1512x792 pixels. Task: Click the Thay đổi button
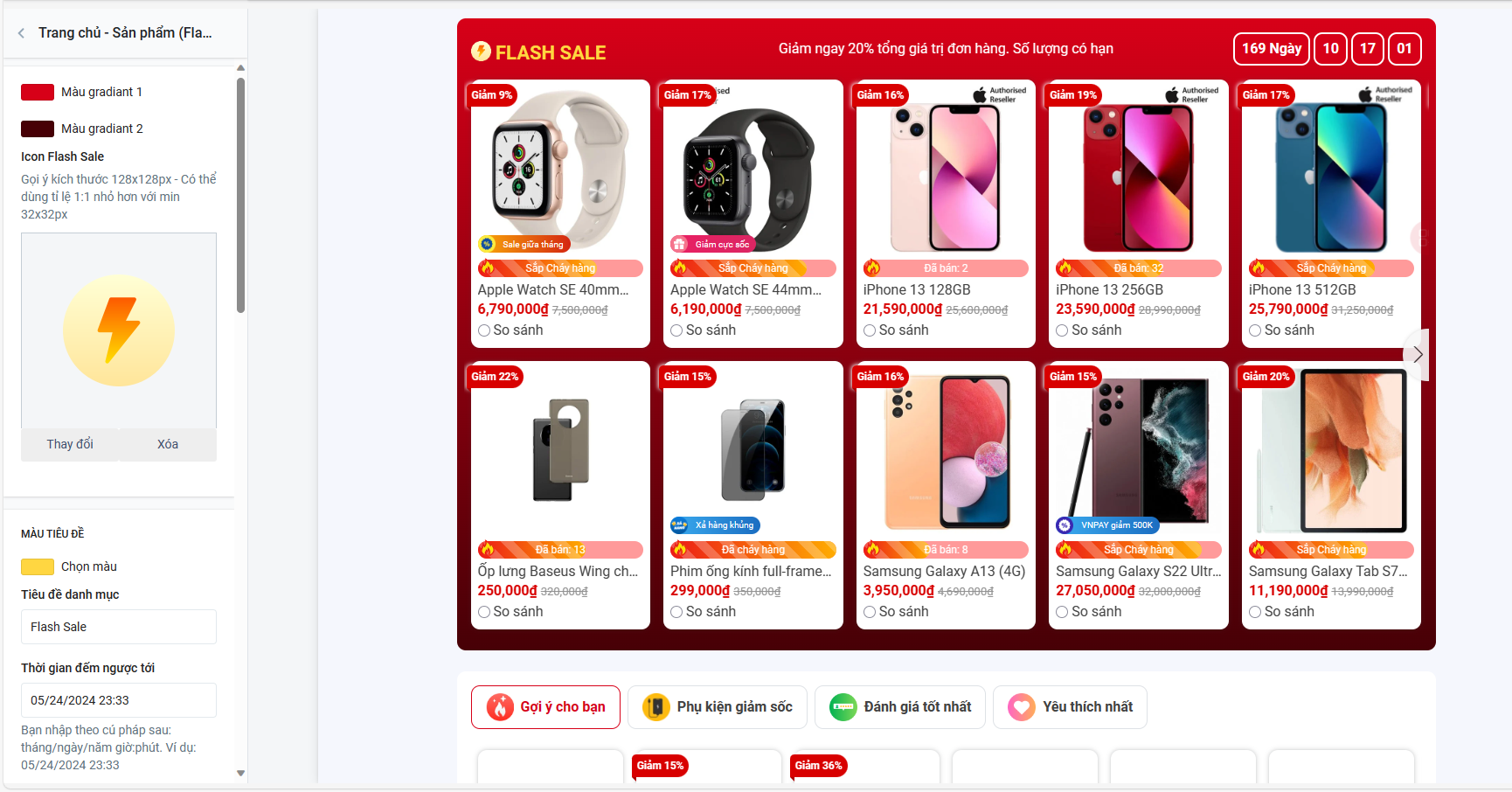point(70,444)
